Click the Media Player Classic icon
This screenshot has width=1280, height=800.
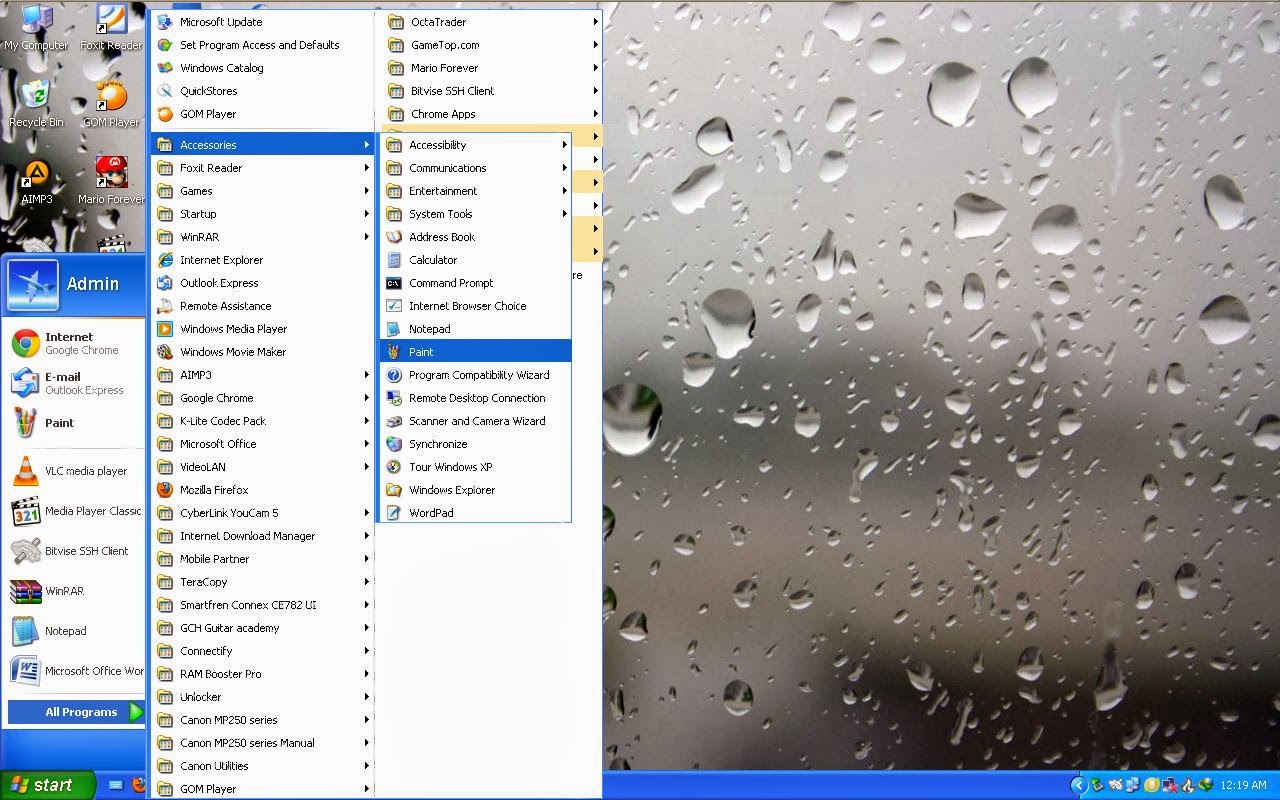(x=25, y=511)
